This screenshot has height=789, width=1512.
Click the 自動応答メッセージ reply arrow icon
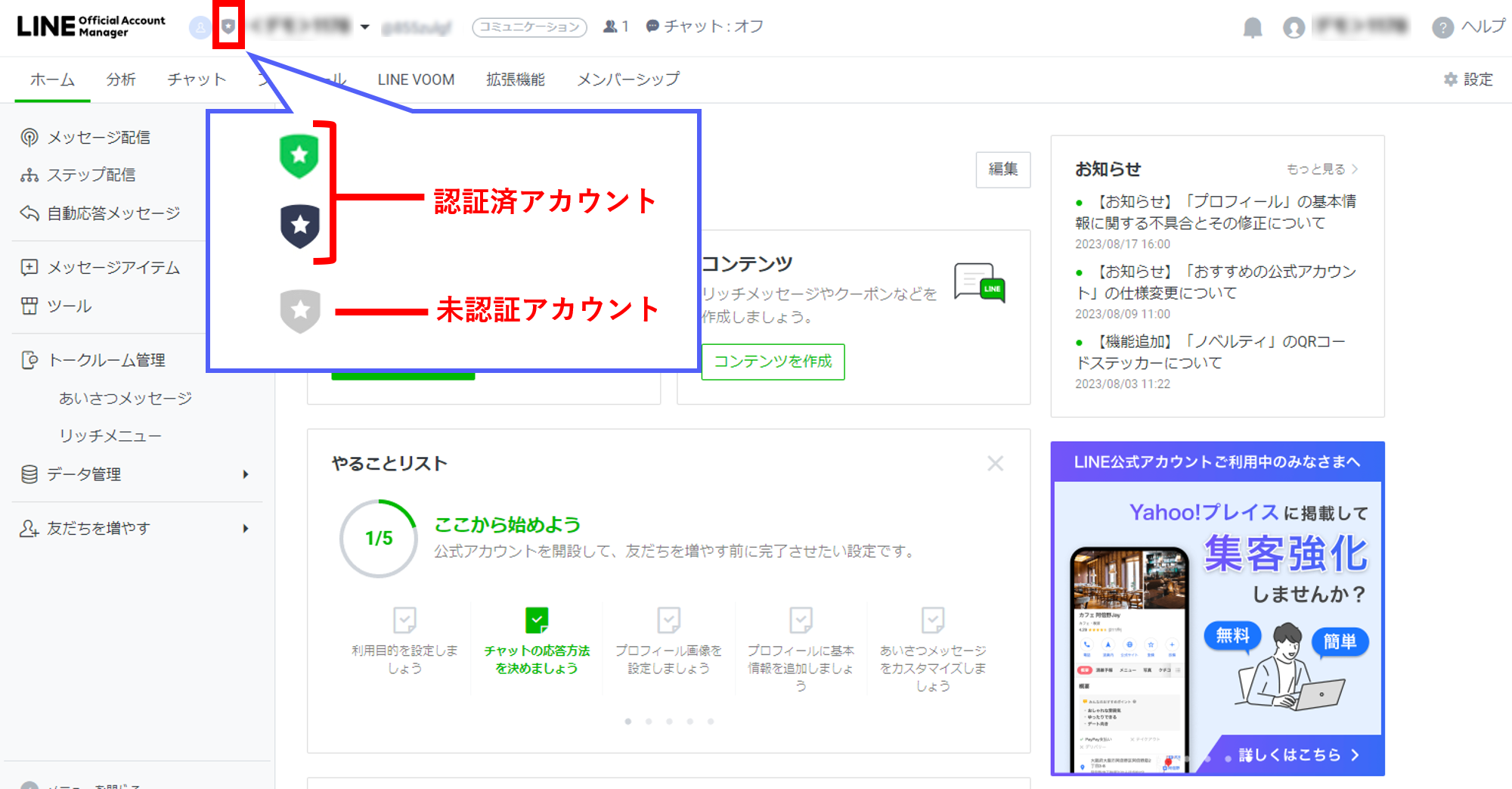click(x=29, y=213)
